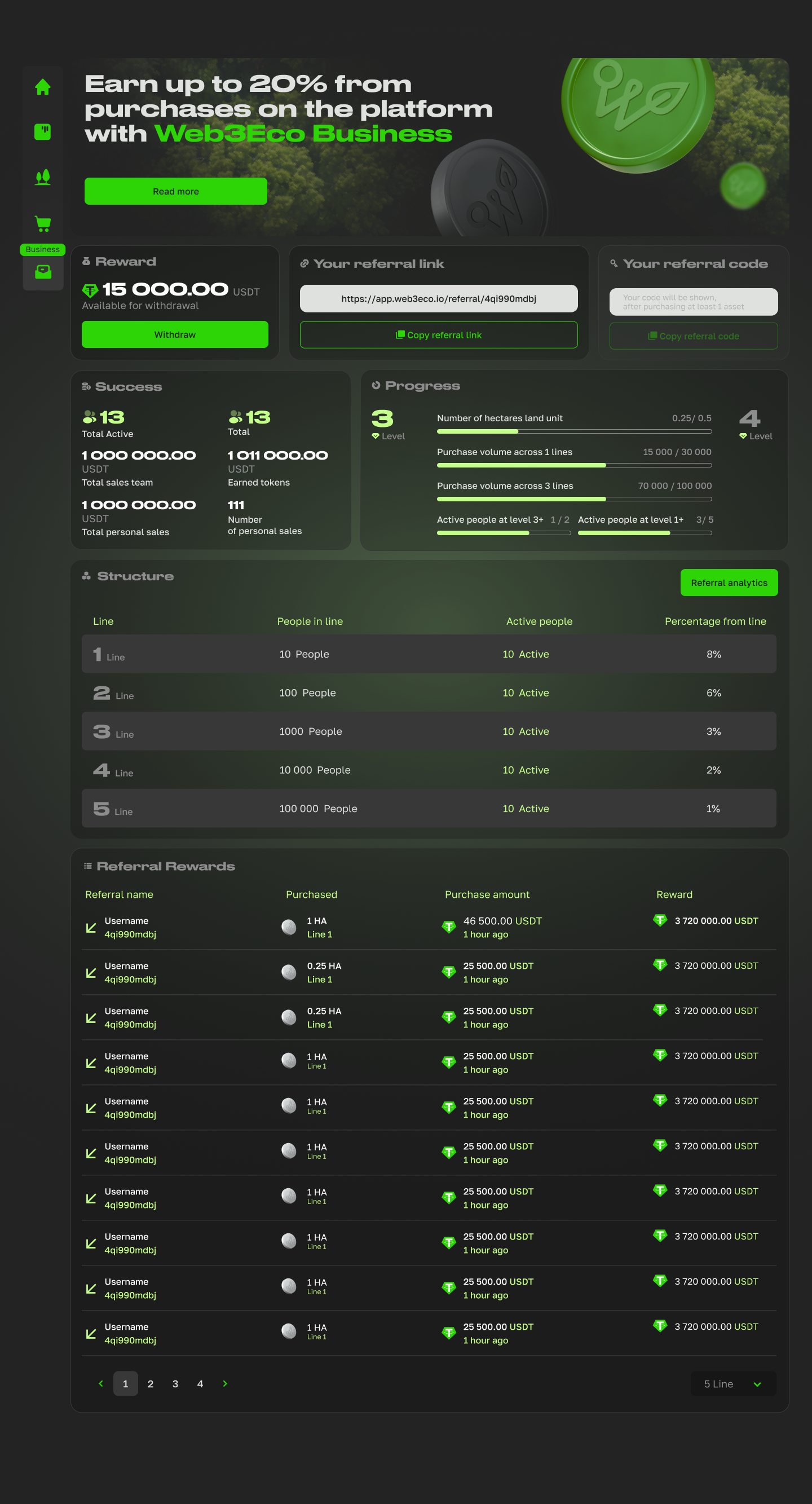
Task: Open the trees sidebar icon
Action: click(43, 177)
